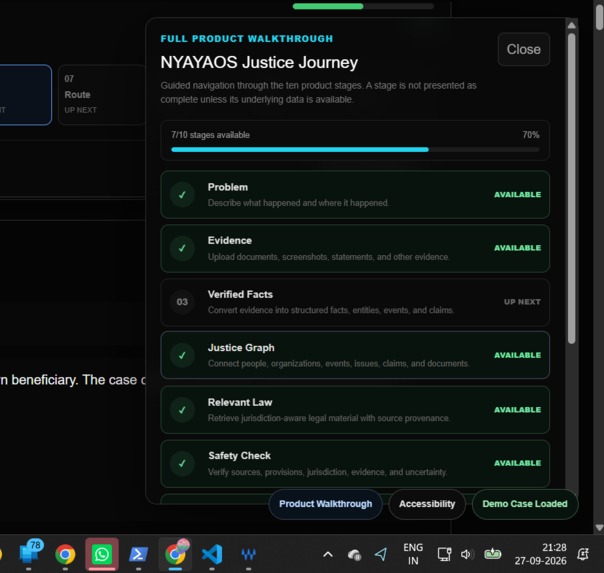Click the AVAILABLE label on Evidence
The height and width of the screenshot is (573, 604).
point(517,248)
